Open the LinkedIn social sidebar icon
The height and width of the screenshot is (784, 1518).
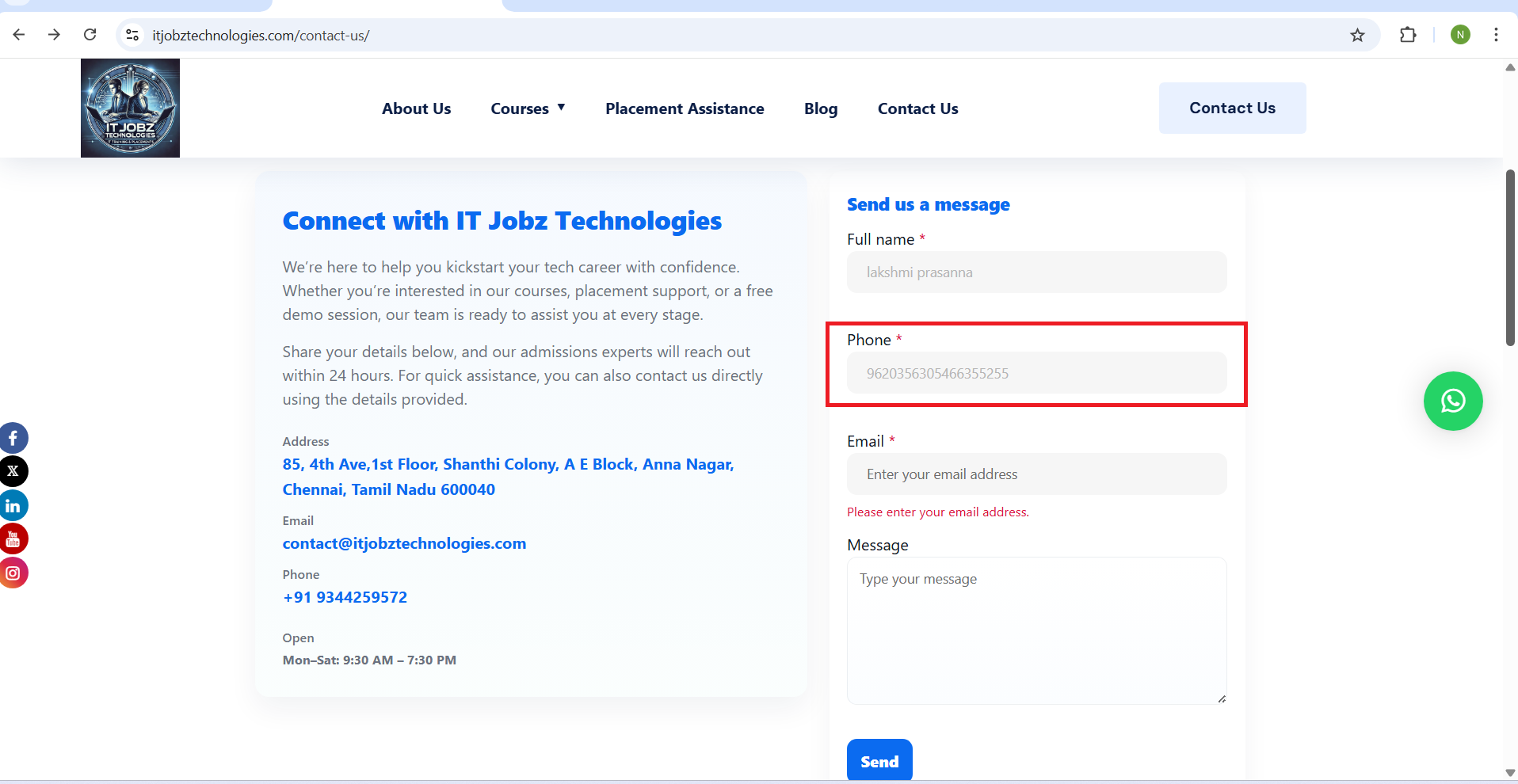click(13, 505)
